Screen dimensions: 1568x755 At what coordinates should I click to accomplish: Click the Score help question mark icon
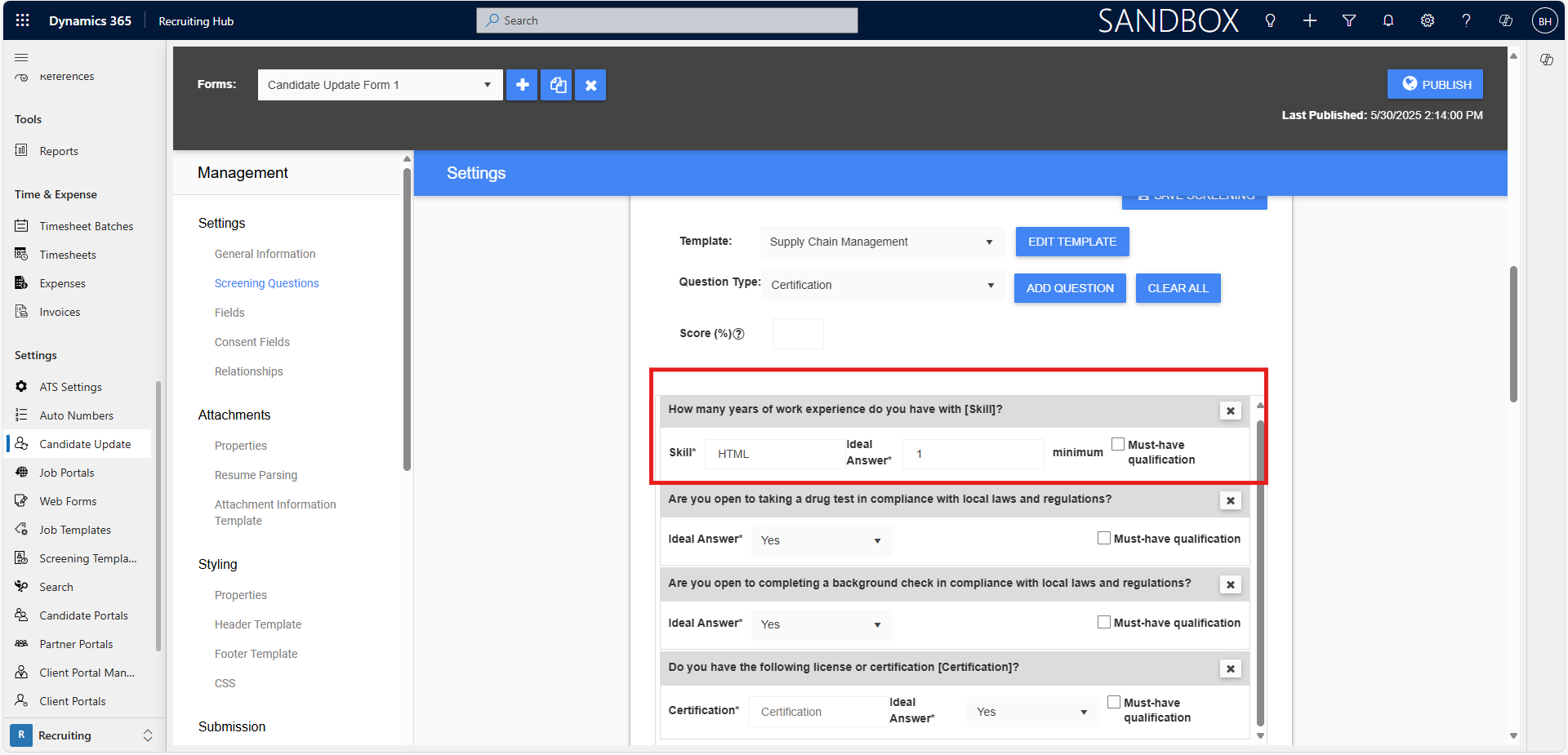[x=739, y=334]
